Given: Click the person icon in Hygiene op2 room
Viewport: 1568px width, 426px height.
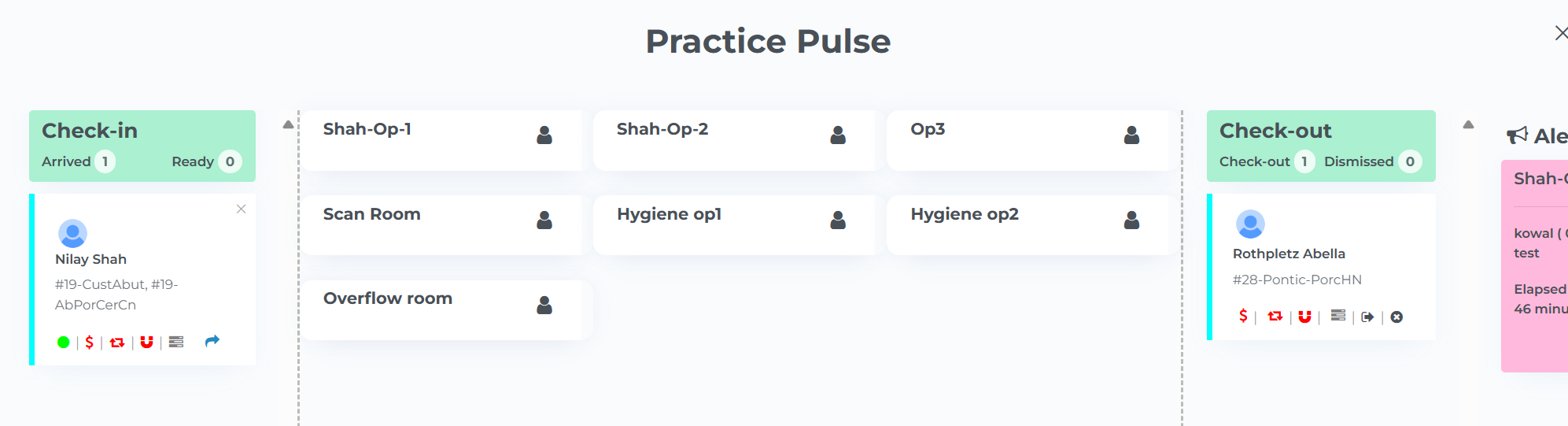Looking at the screenshot, I should pos(1131,220).
